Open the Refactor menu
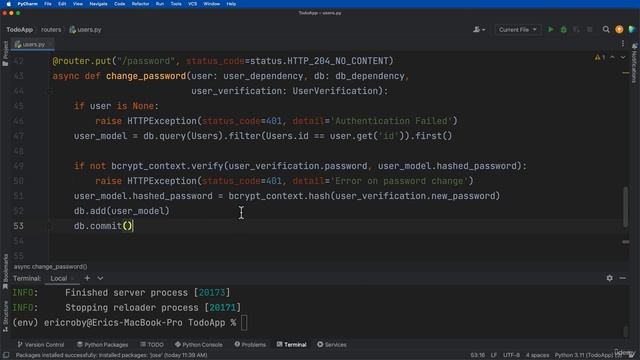640x360 pixels. coord(140,4)
